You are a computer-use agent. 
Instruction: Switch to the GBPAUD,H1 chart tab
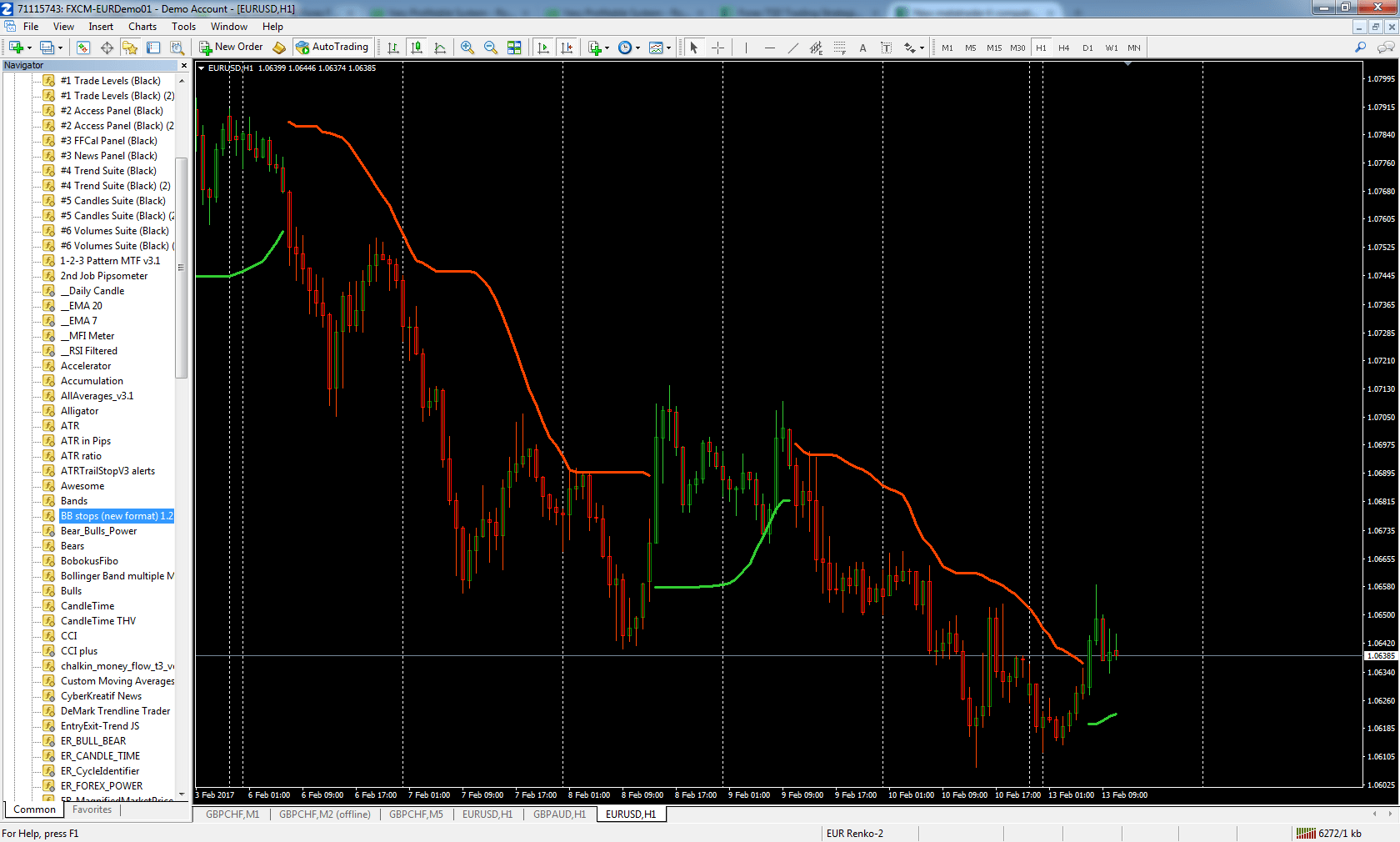(x=559, y=814)
